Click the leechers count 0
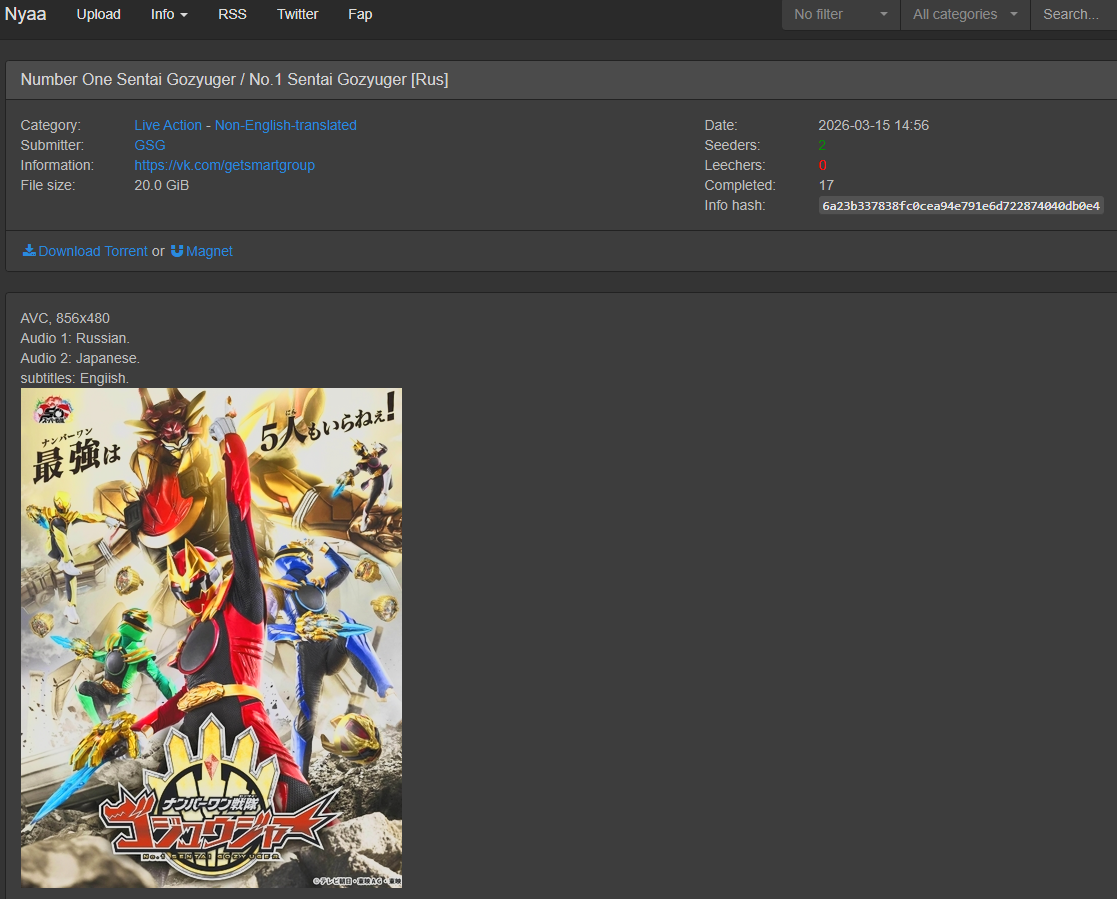Screen dimensions: 1117x899 pyautogui.click(x=823, y=165)
